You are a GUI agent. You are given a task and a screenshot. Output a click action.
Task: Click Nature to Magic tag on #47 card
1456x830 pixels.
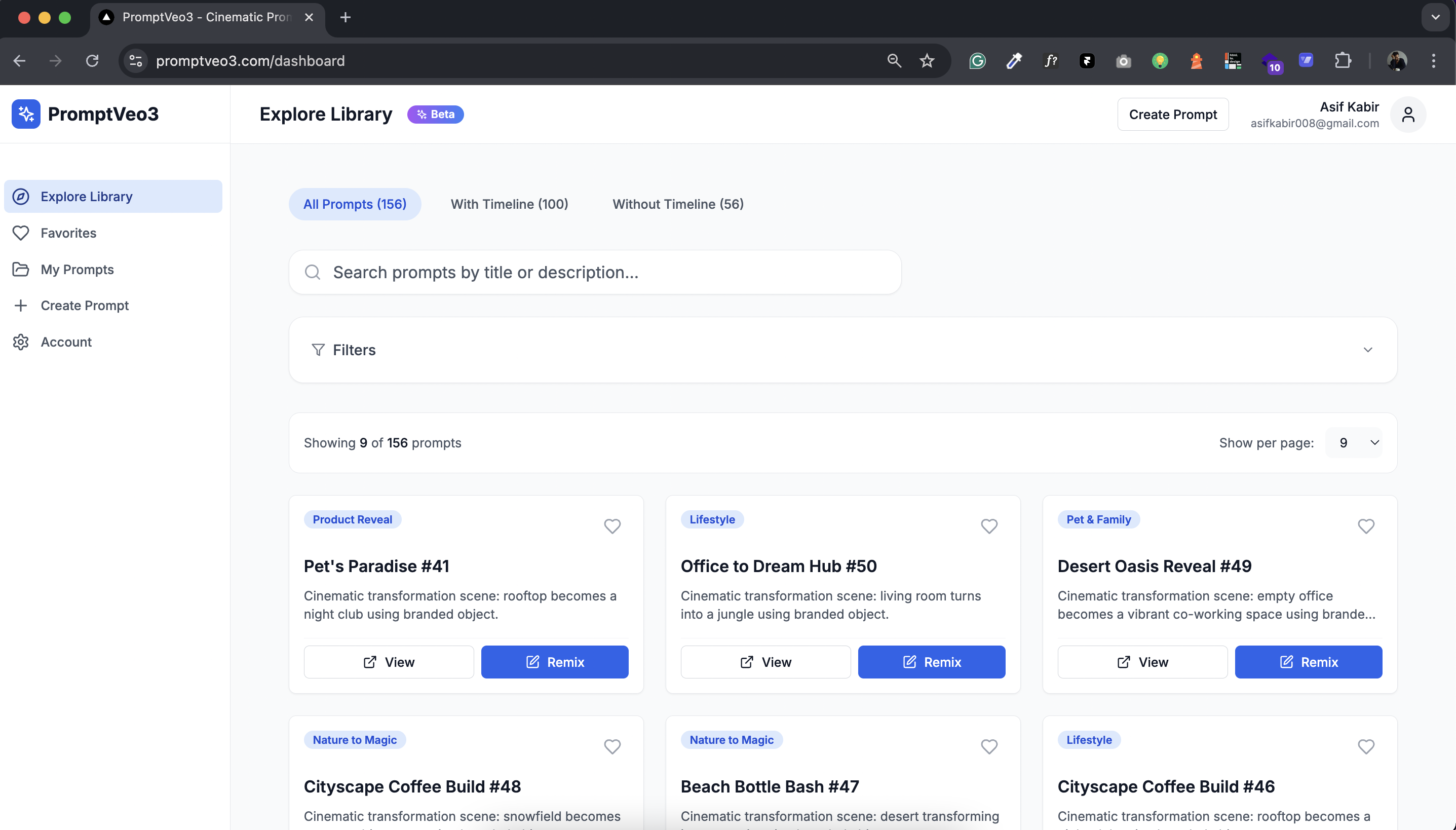(731, 740)
